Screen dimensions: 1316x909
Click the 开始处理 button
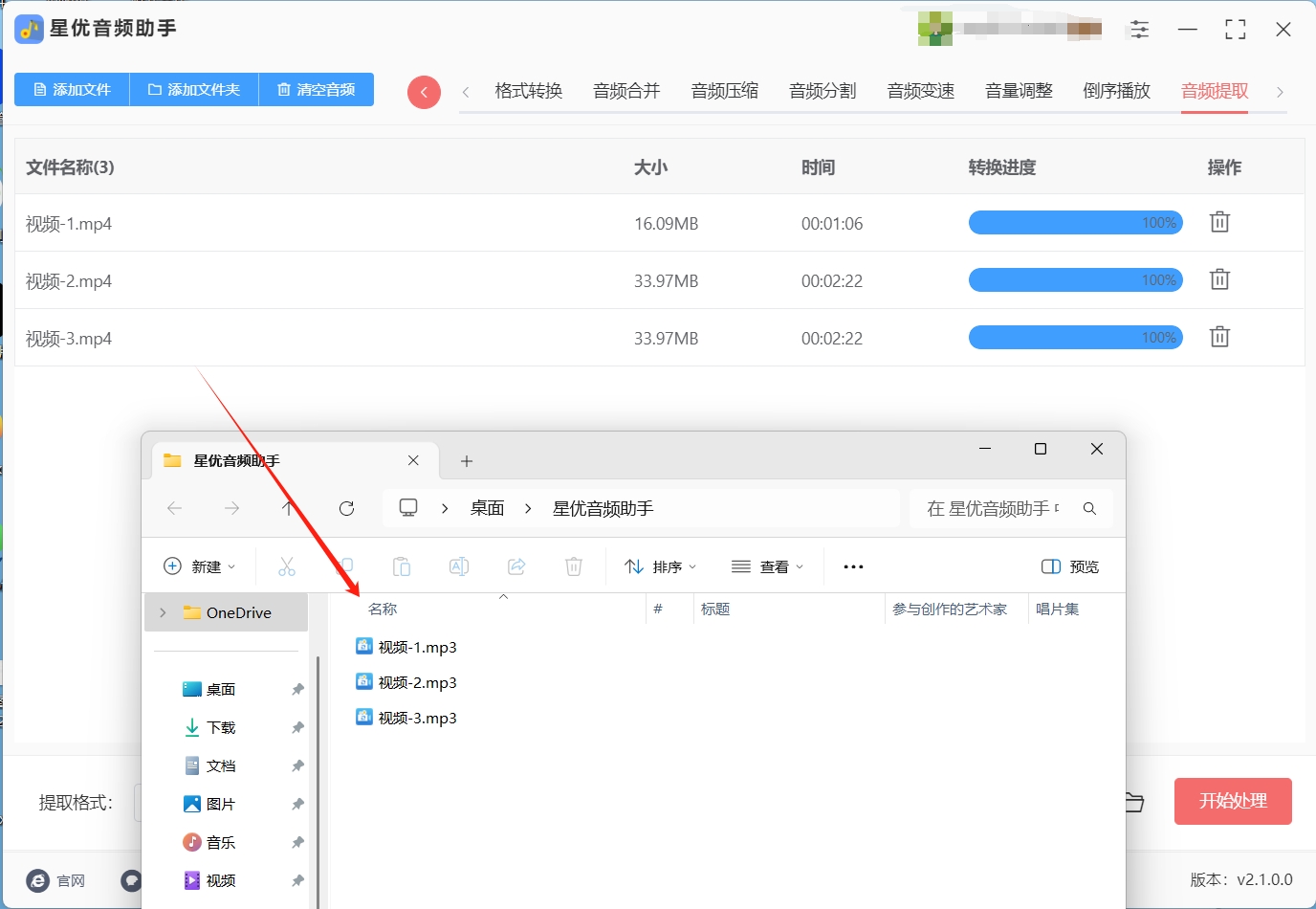click(x=1233, y=801)
